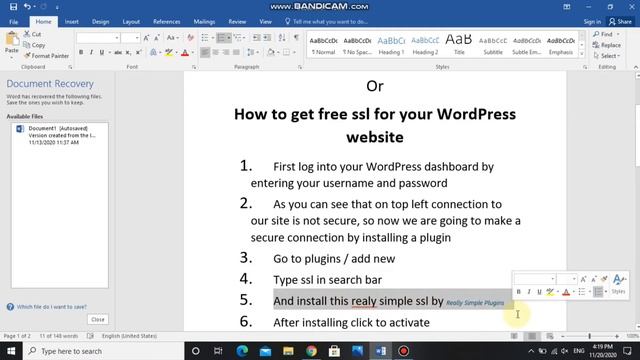Decrease paragraph indent

pos(256,38)
